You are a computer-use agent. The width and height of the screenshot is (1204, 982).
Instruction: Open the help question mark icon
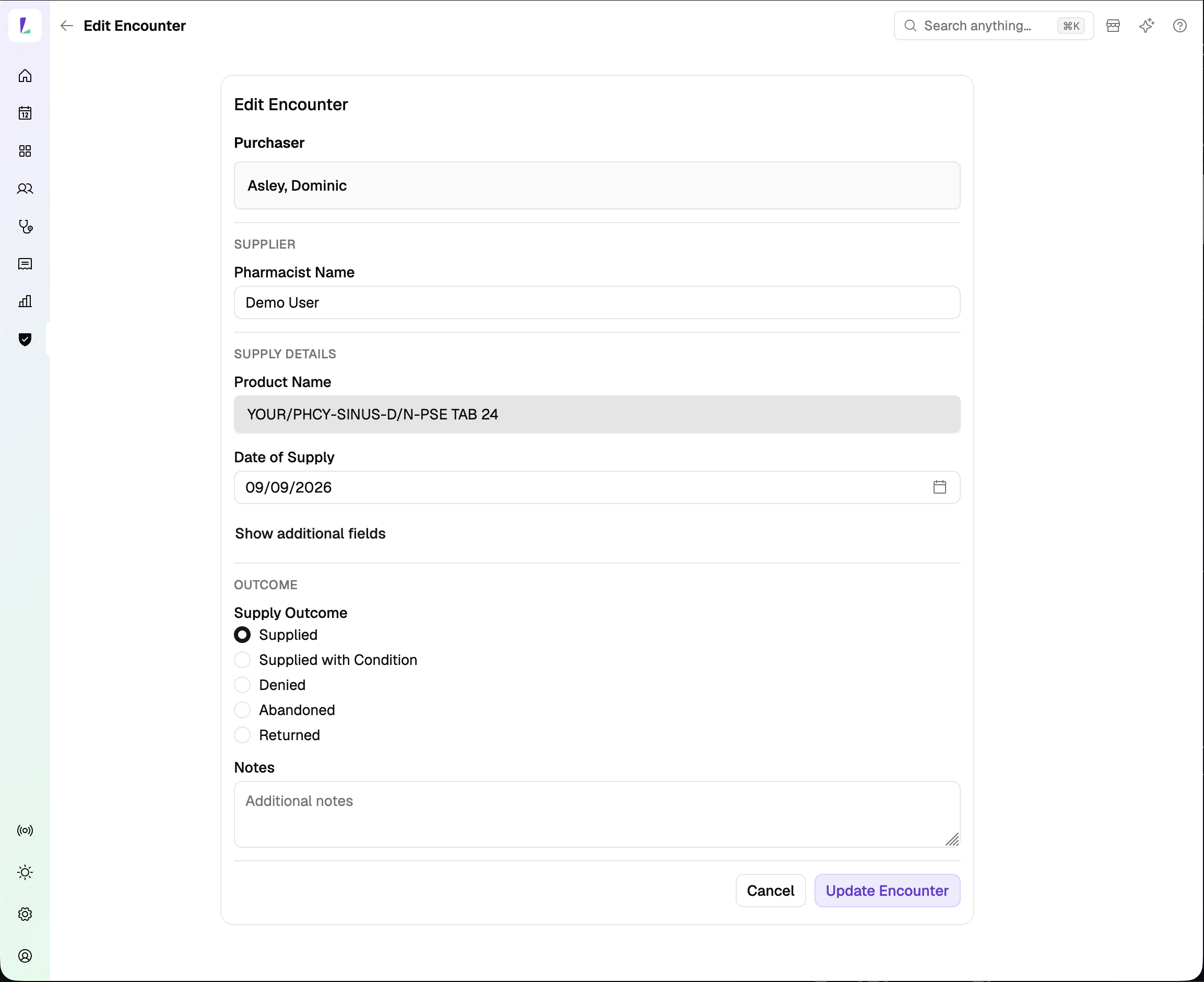pyautogui.click(x=1179, y=26)
